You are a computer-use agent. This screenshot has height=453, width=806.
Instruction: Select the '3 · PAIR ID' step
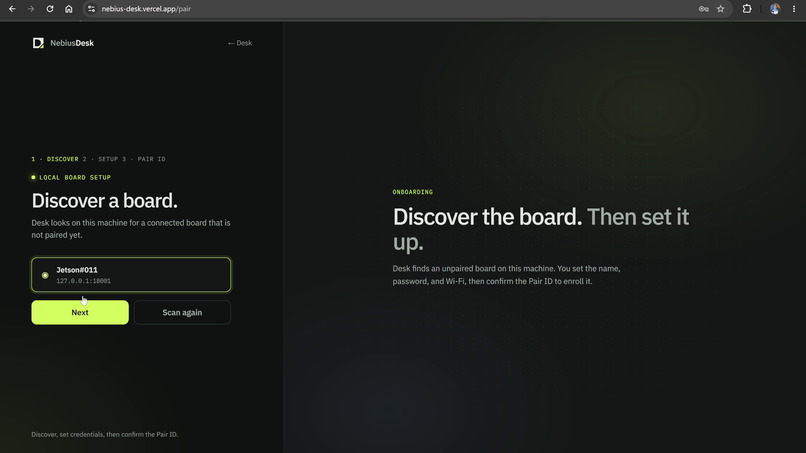pyautogui.click(x=143, y=159)
